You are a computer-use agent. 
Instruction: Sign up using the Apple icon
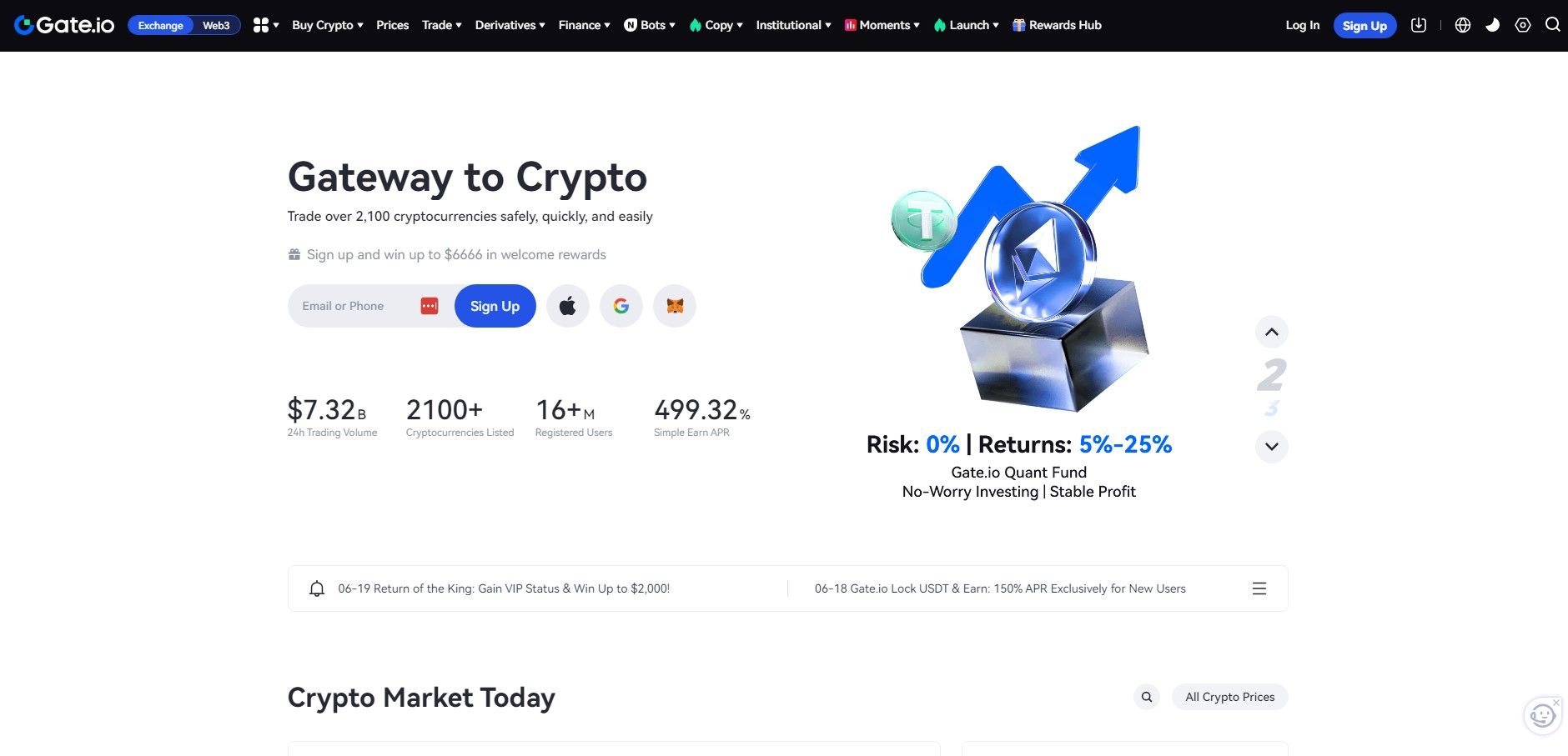pyautogui.click(x=568, y=306)
